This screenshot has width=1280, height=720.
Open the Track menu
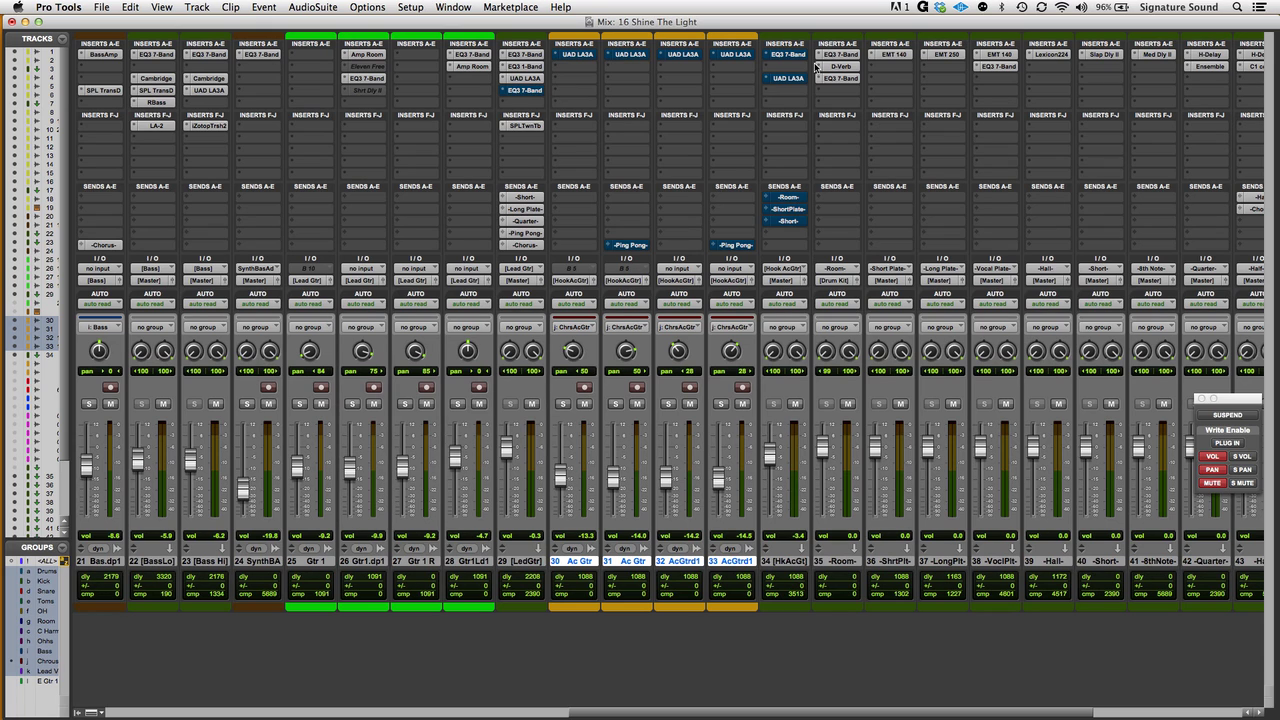197,7
